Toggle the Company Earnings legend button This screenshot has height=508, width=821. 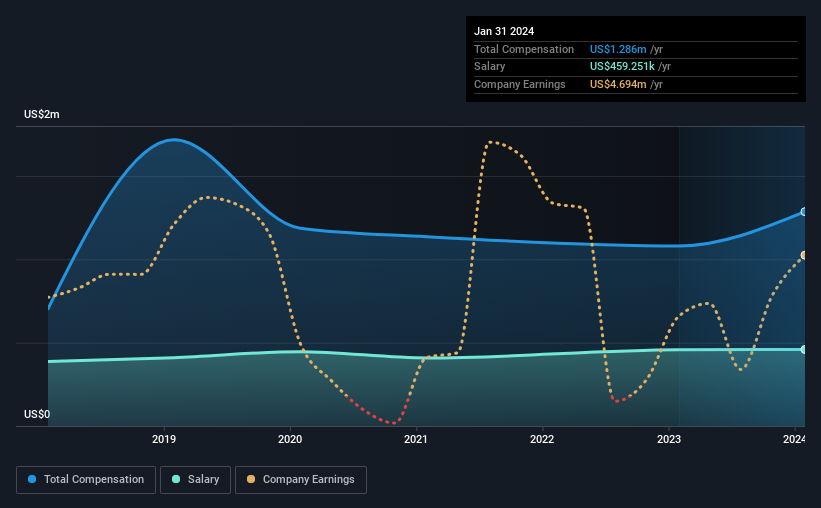pyautogui.click(x=301, y=480)
